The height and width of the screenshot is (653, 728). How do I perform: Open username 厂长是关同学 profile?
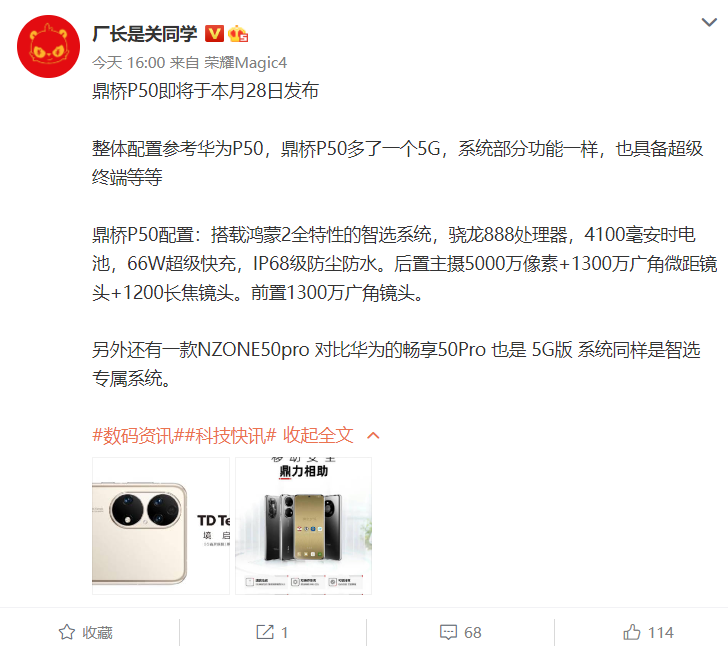(x=144, y=34)
